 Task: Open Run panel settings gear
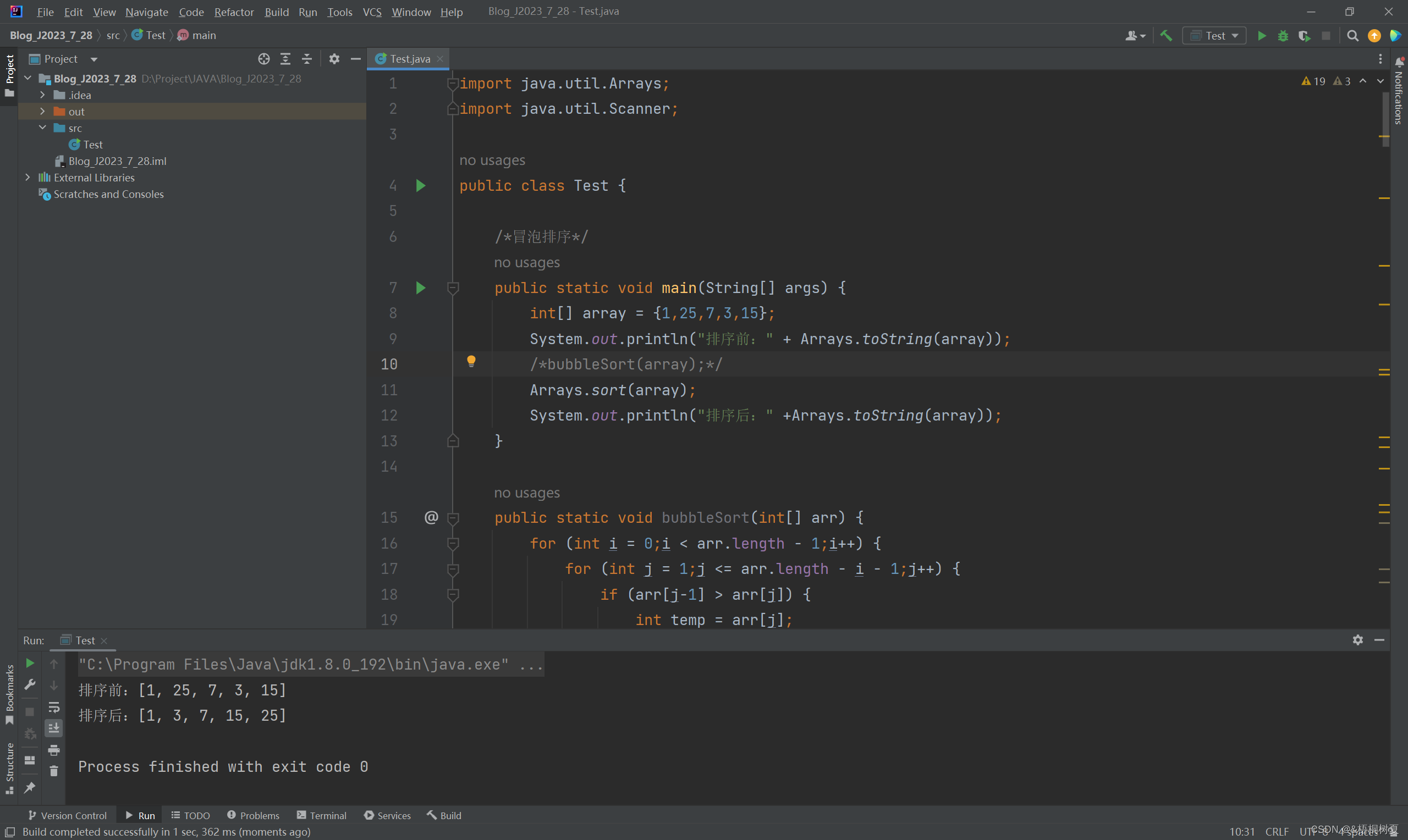(1357, 640)
